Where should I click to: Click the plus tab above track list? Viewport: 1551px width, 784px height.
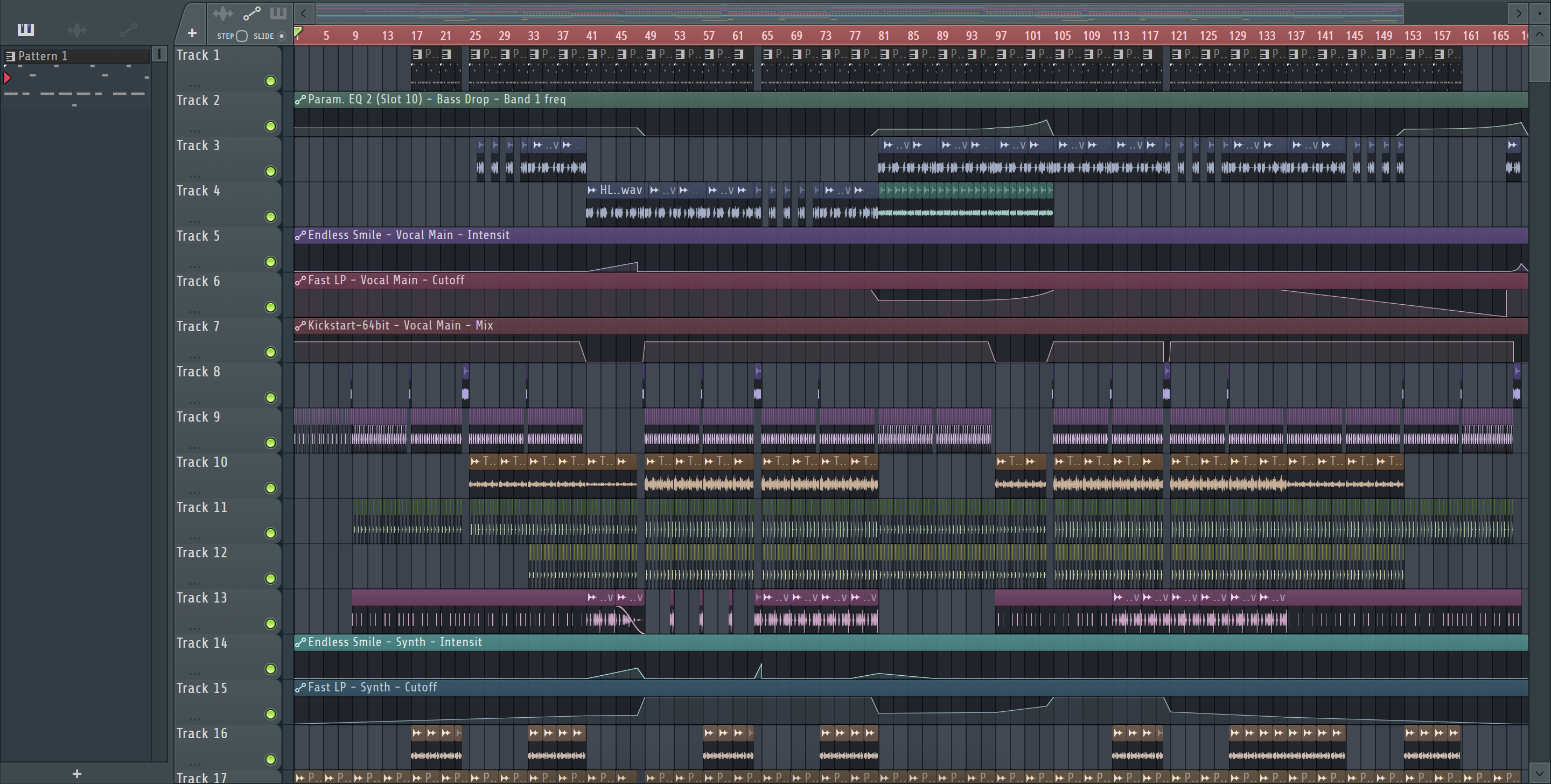pos(192,33)
